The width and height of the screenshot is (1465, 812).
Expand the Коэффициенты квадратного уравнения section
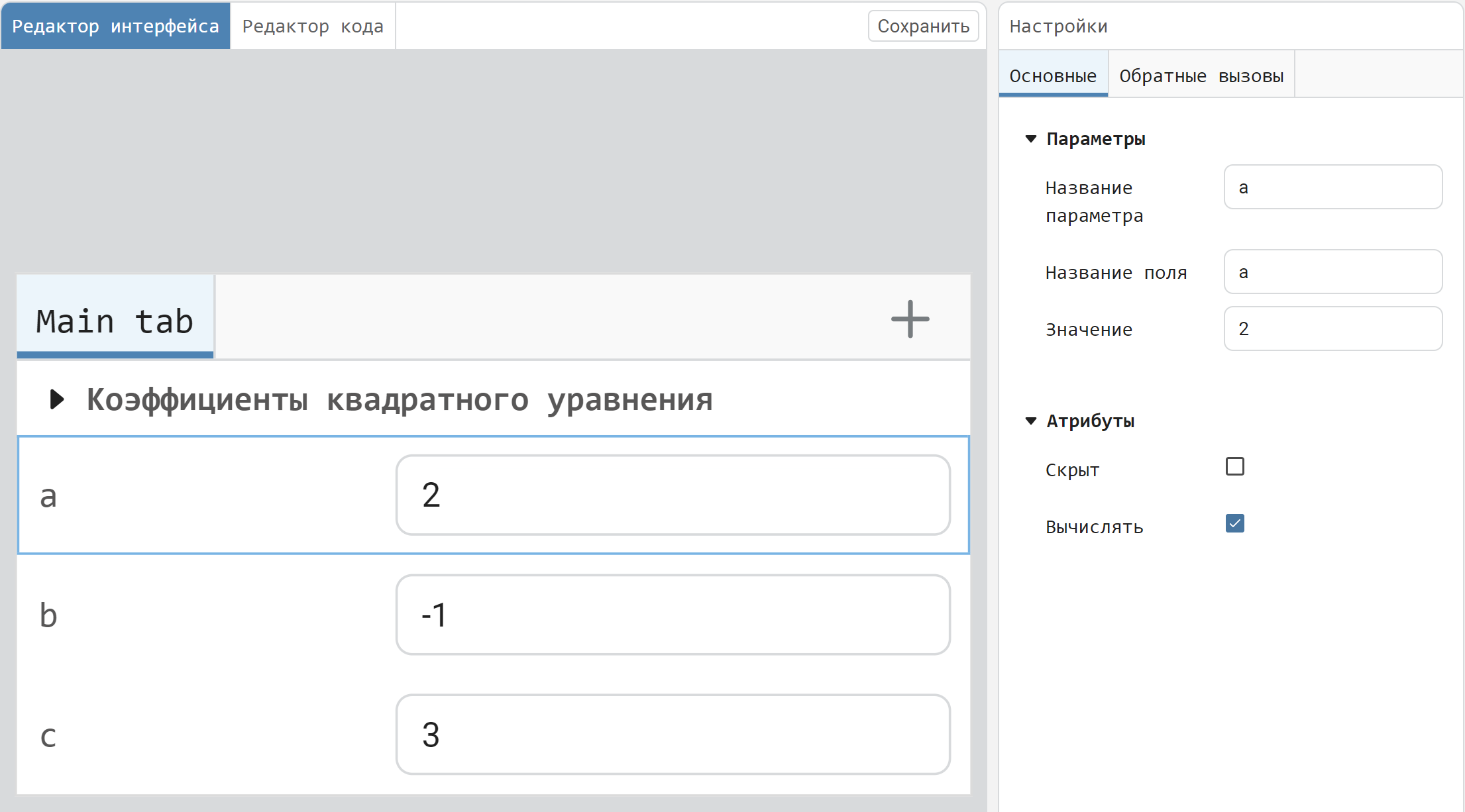[56, 399]
